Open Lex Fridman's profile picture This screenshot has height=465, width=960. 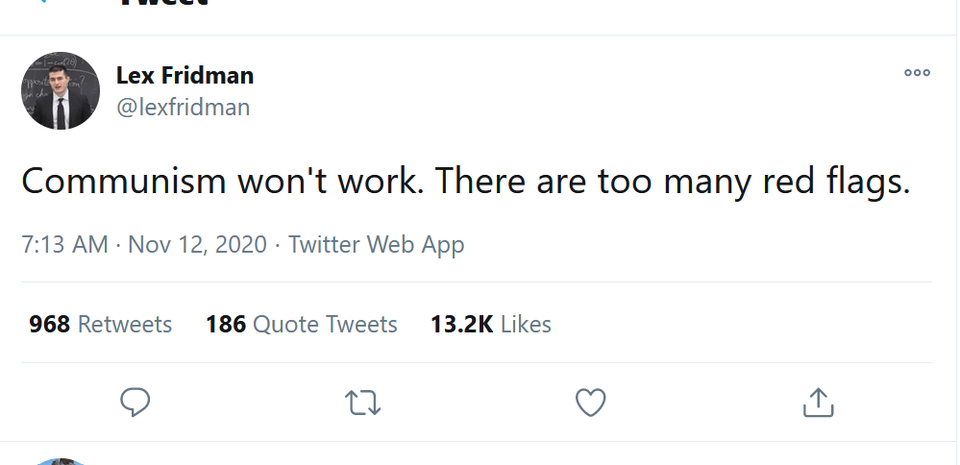[x=60, y=91]
